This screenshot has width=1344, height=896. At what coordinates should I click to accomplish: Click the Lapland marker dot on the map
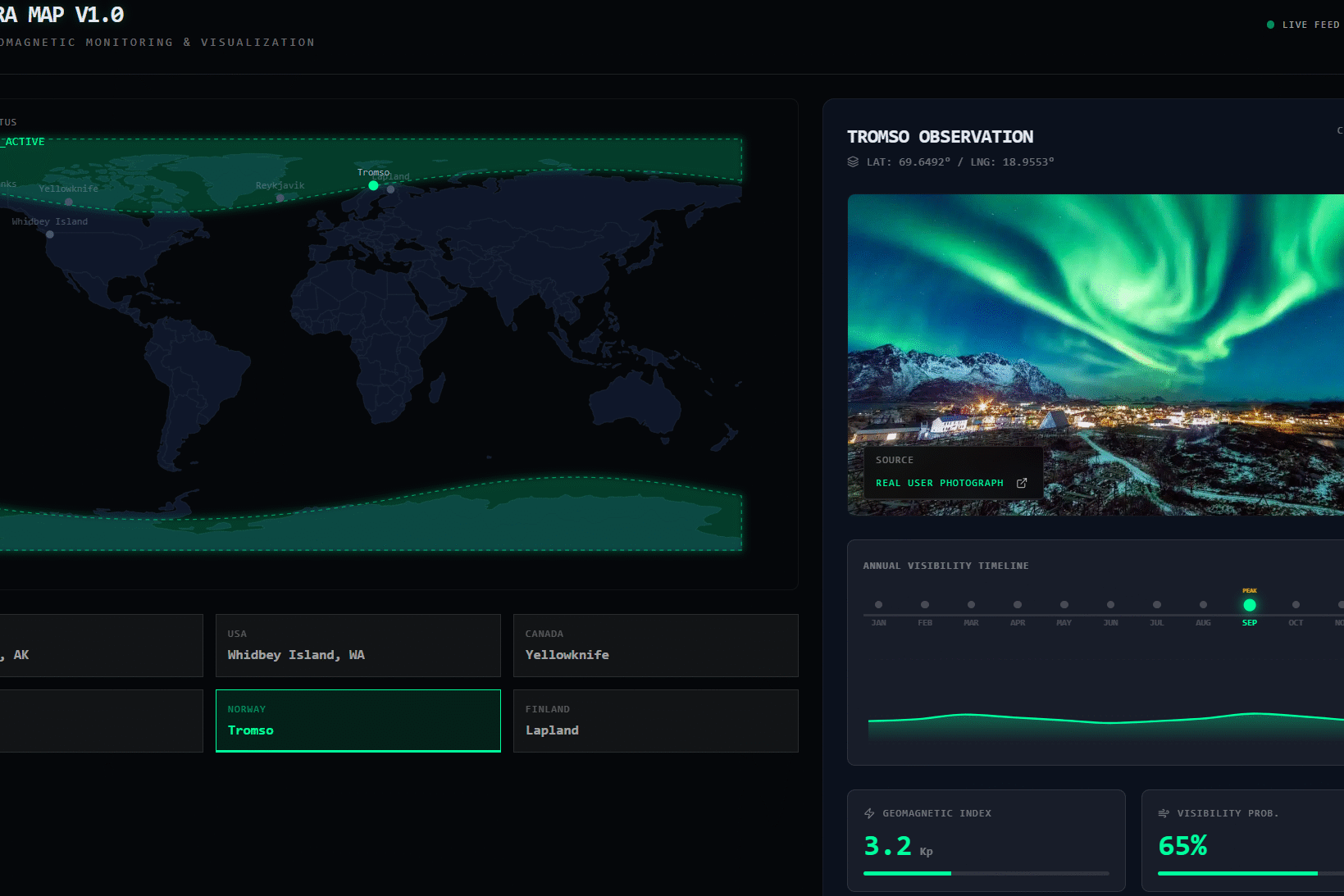(391, 189)
